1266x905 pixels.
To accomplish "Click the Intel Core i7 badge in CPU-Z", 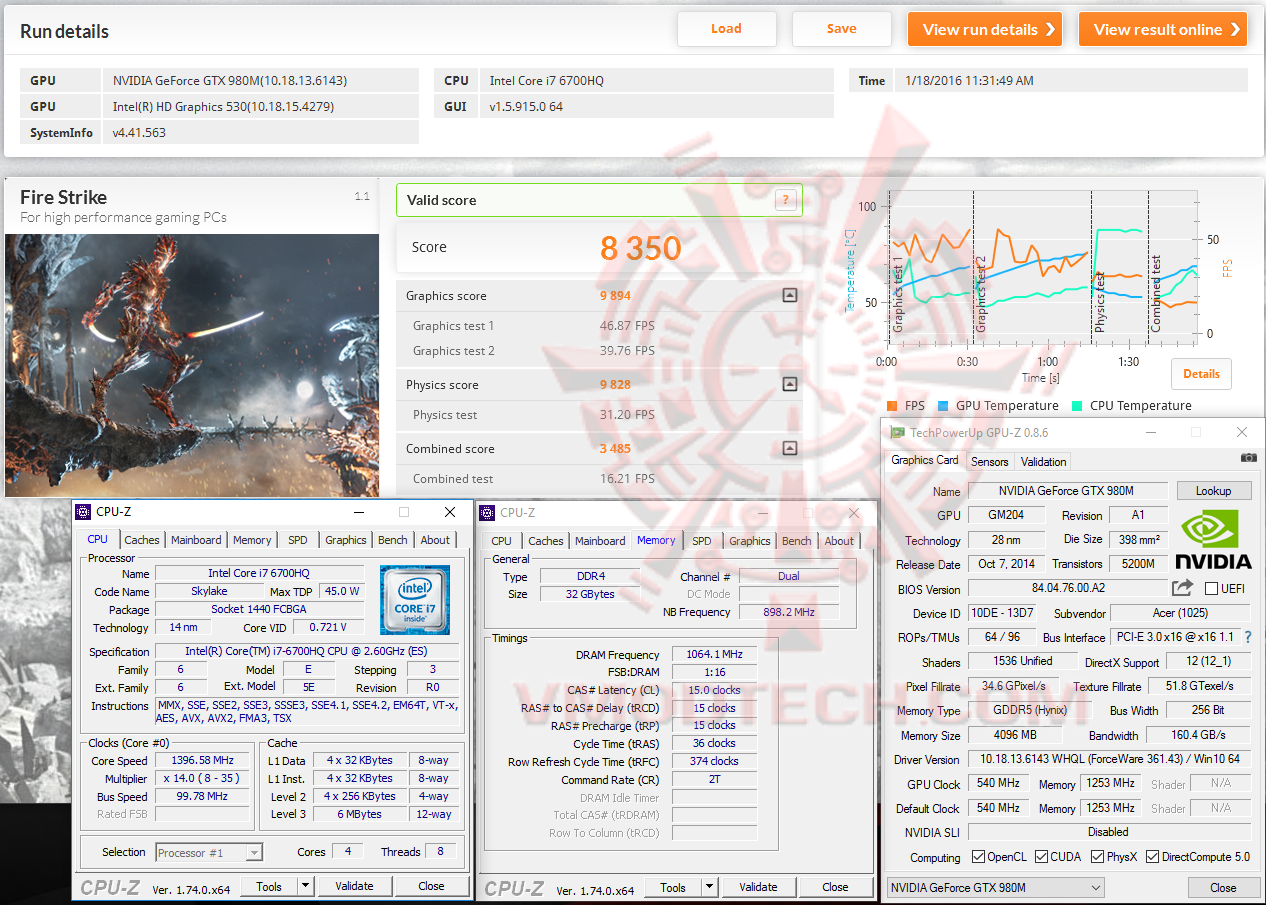I will coord(415,599).
